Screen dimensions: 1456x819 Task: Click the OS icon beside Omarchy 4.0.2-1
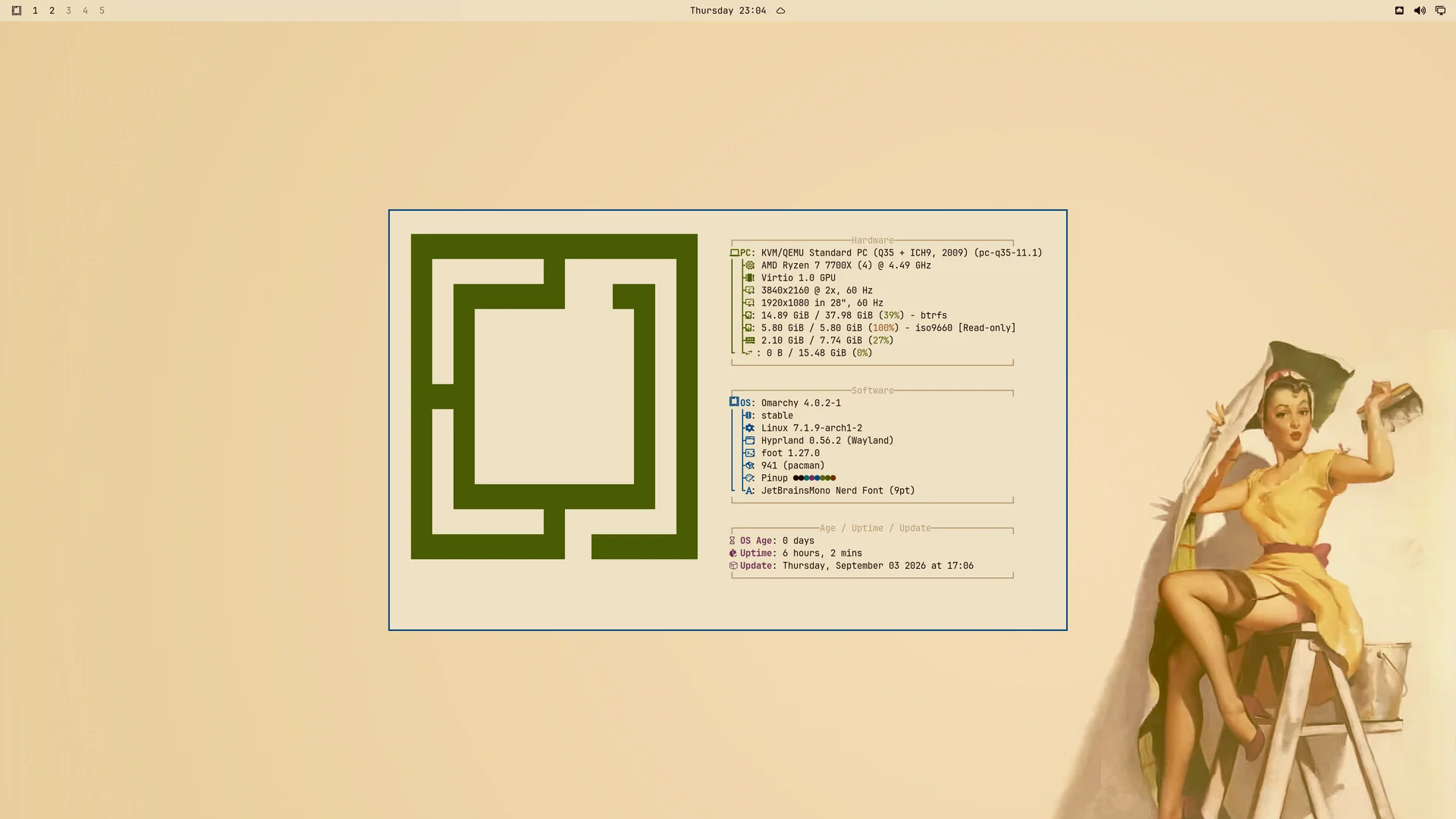(734, 402)
